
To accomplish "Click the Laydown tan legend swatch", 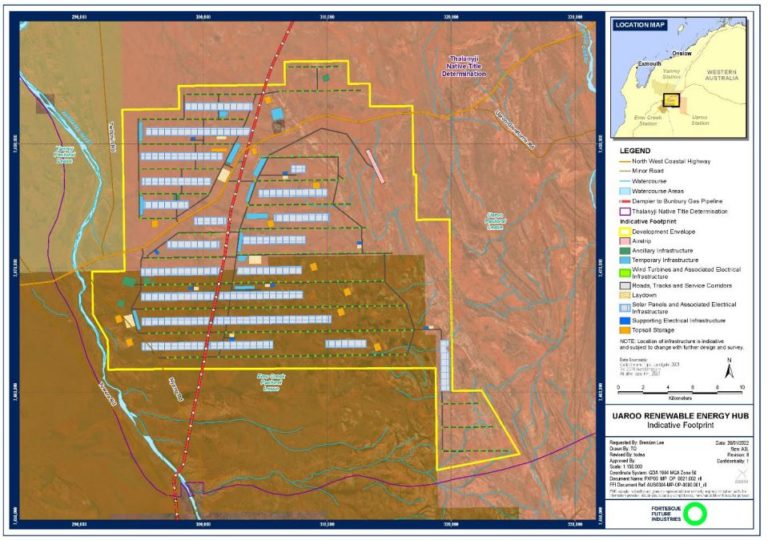I will coord(624,296).
